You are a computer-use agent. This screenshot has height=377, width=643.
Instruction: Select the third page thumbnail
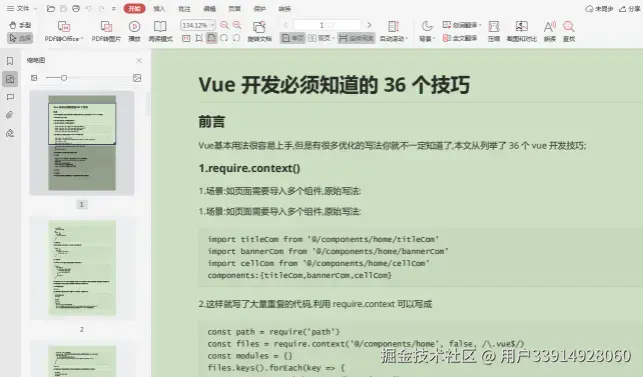click(x=82, y=360)
